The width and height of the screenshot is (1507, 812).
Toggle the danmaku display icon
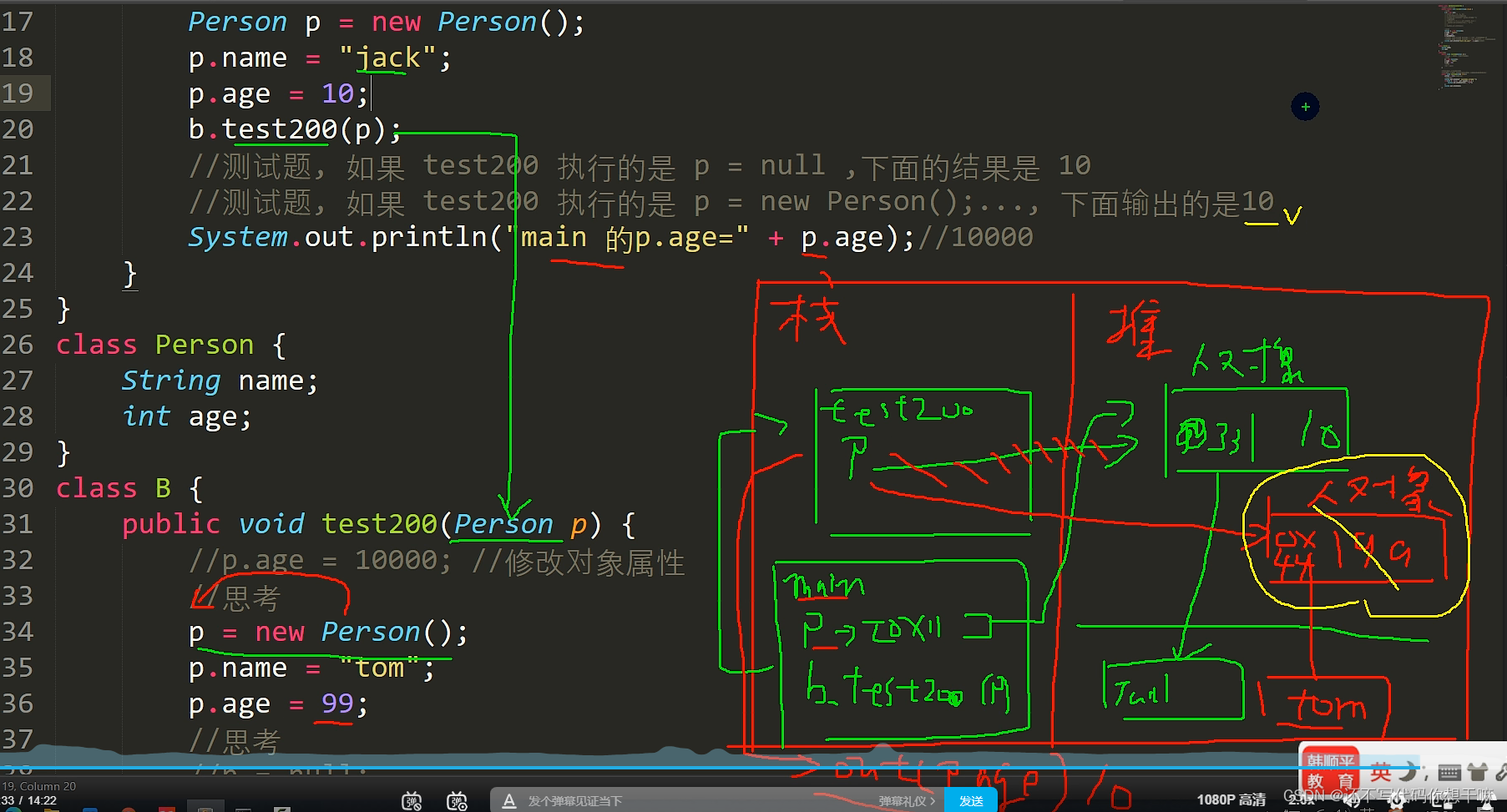pos(412,801)
